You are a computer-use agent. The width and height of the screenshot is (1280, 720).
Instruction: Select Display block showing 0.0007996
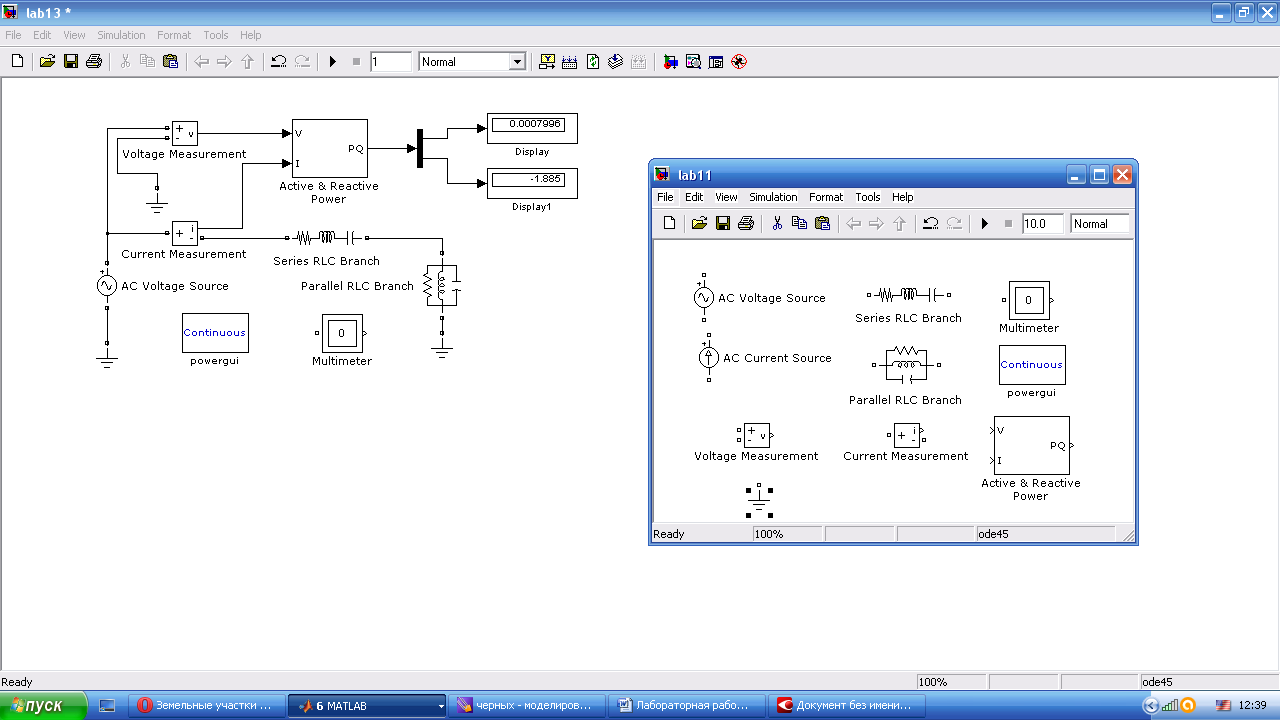[532, 128]
